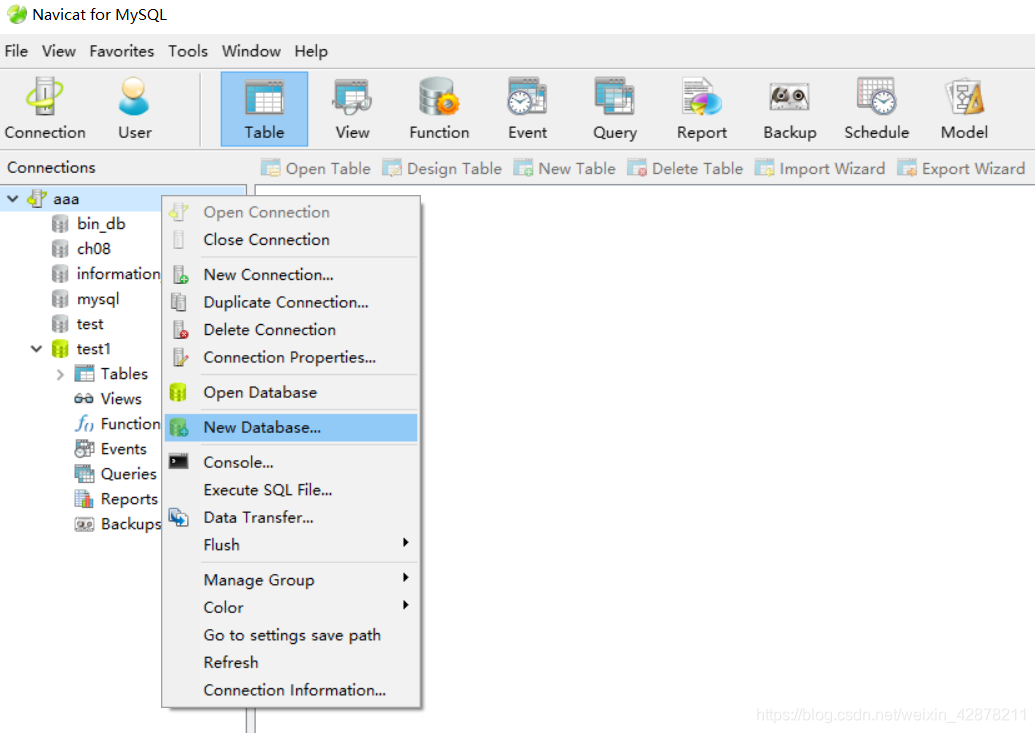Choose Execute SQL File... menu entry
This screenshot has height=733, width=1035.
[x=291, y=490]
